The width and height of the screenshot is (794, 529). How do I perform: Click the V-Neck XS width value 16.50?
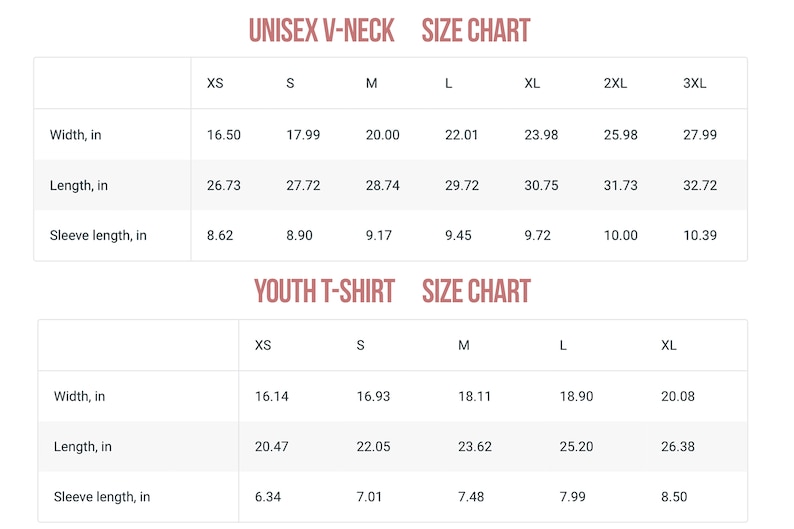pyautogui.click(x=224, y=135)
